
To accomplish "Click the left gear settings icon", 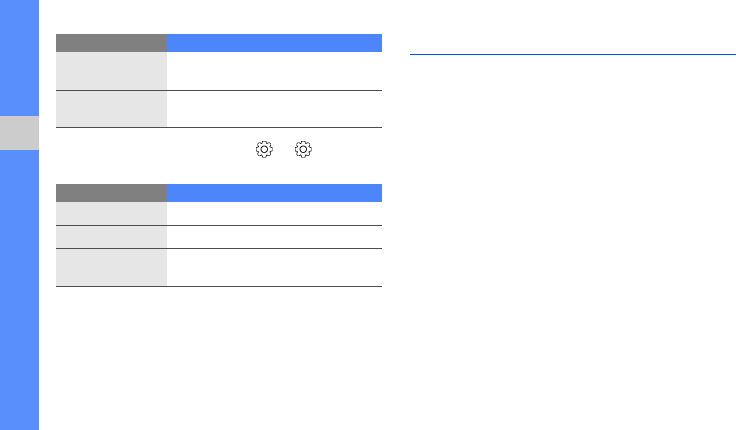I will [264, 149].
